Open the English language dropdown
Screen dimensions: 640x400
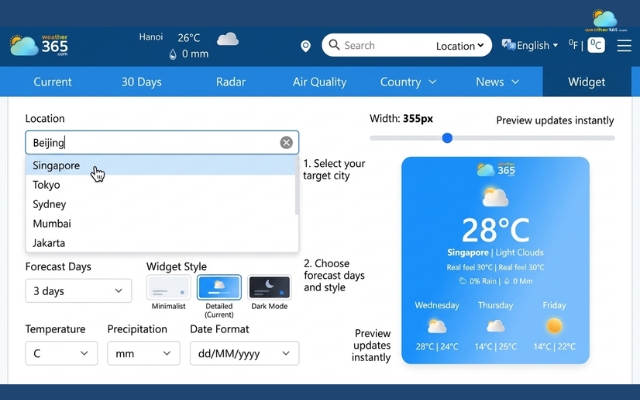(x=537, y=45)
